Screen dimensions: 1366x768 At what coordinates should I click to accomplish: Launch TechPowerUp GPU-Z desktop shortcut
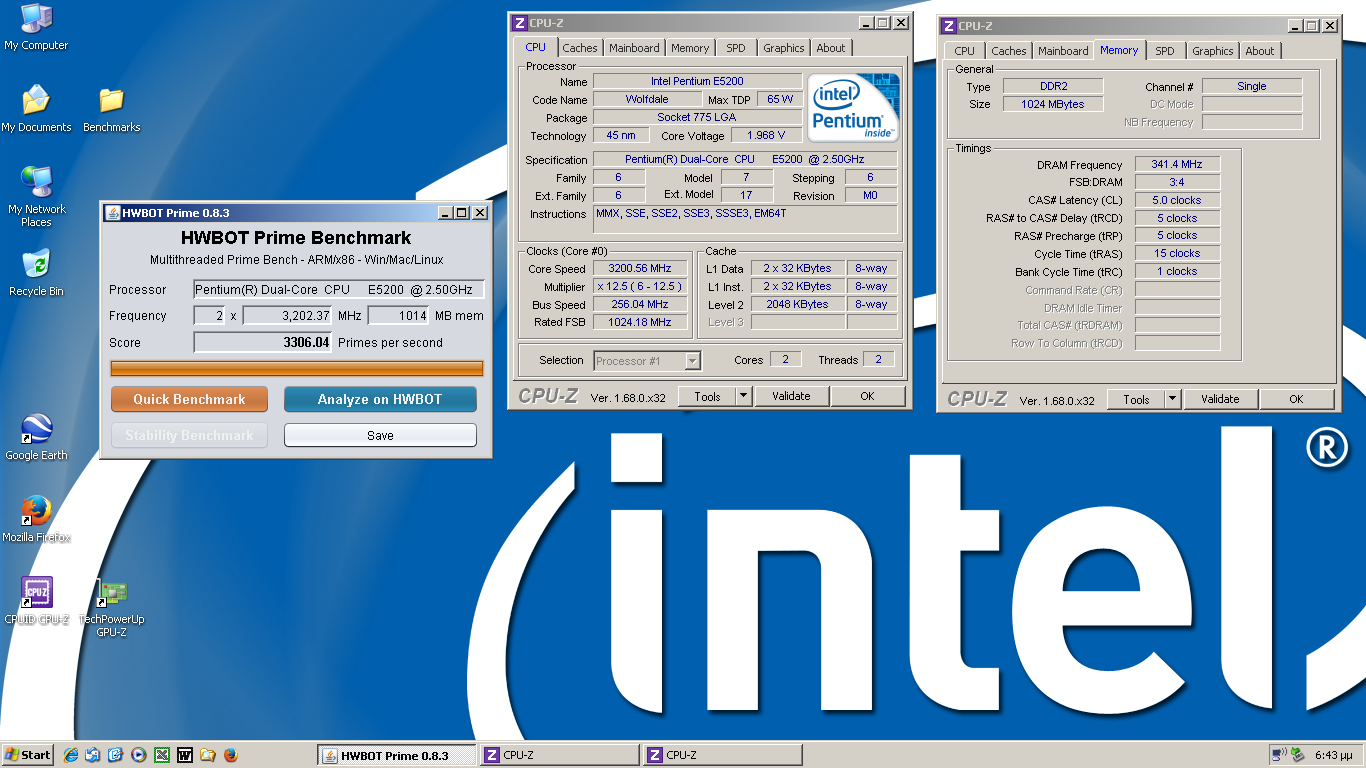pyautogui.click(x=111, y=607)
